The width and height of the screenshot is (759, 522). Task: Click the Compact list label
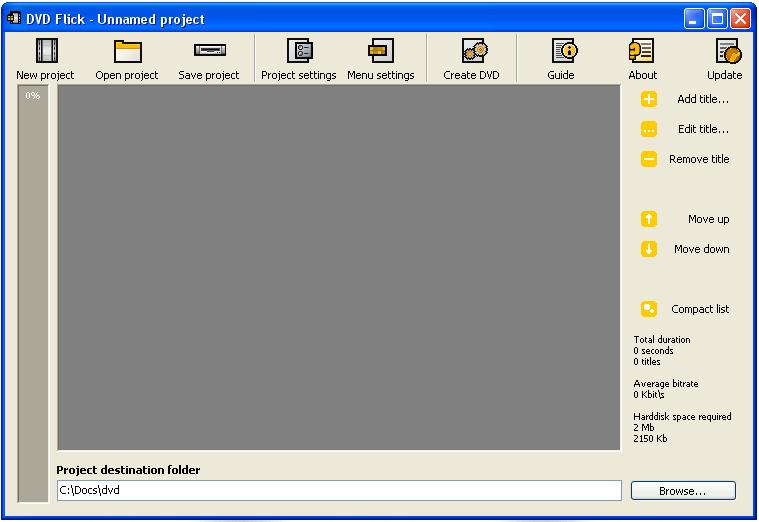click(x=700, y=309)
